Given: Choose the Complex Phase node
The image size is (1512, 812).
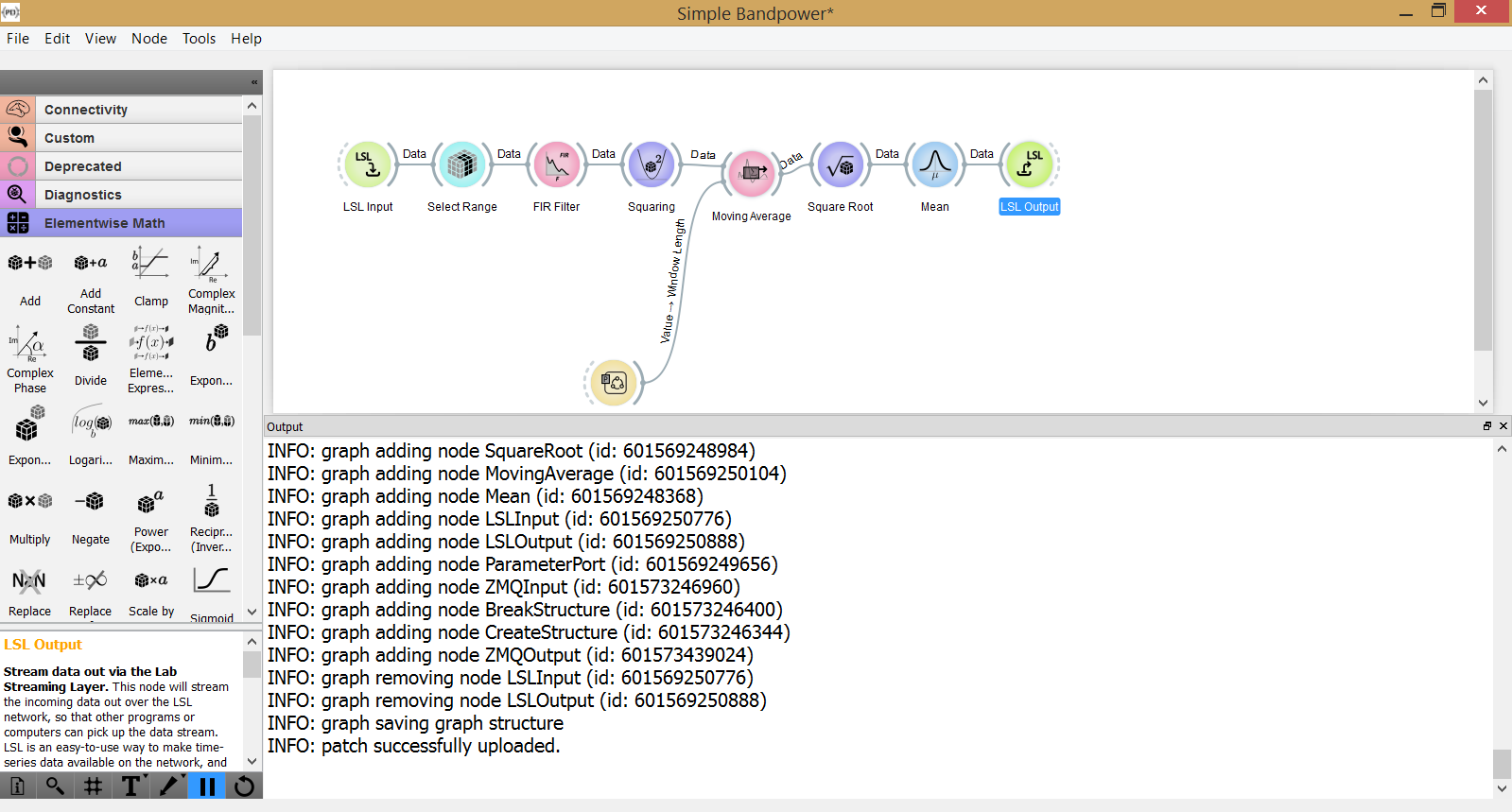Looking at the screenshot, I should (30, 358).
